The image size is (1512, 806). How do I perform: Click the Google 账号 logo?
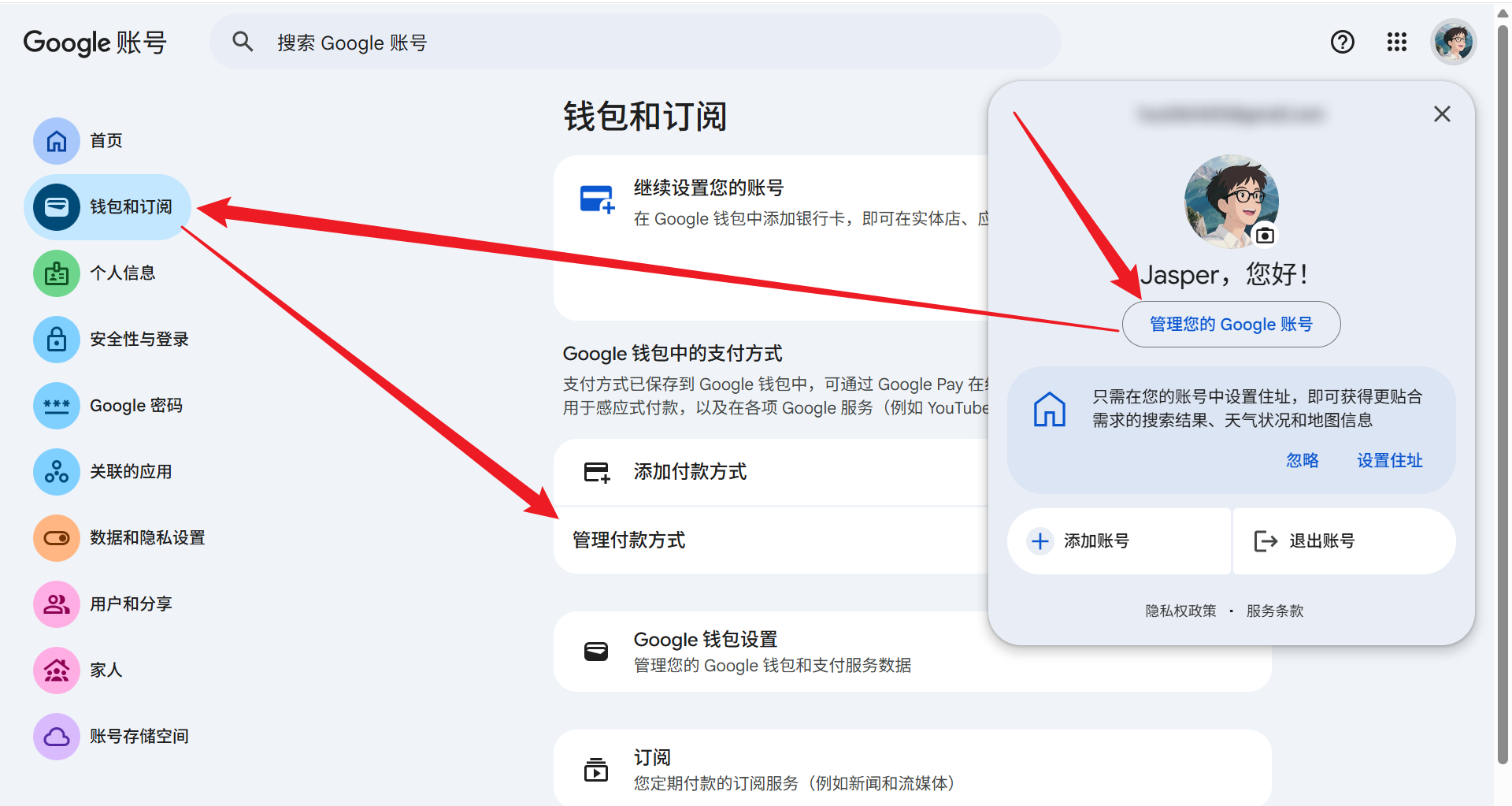94,43
